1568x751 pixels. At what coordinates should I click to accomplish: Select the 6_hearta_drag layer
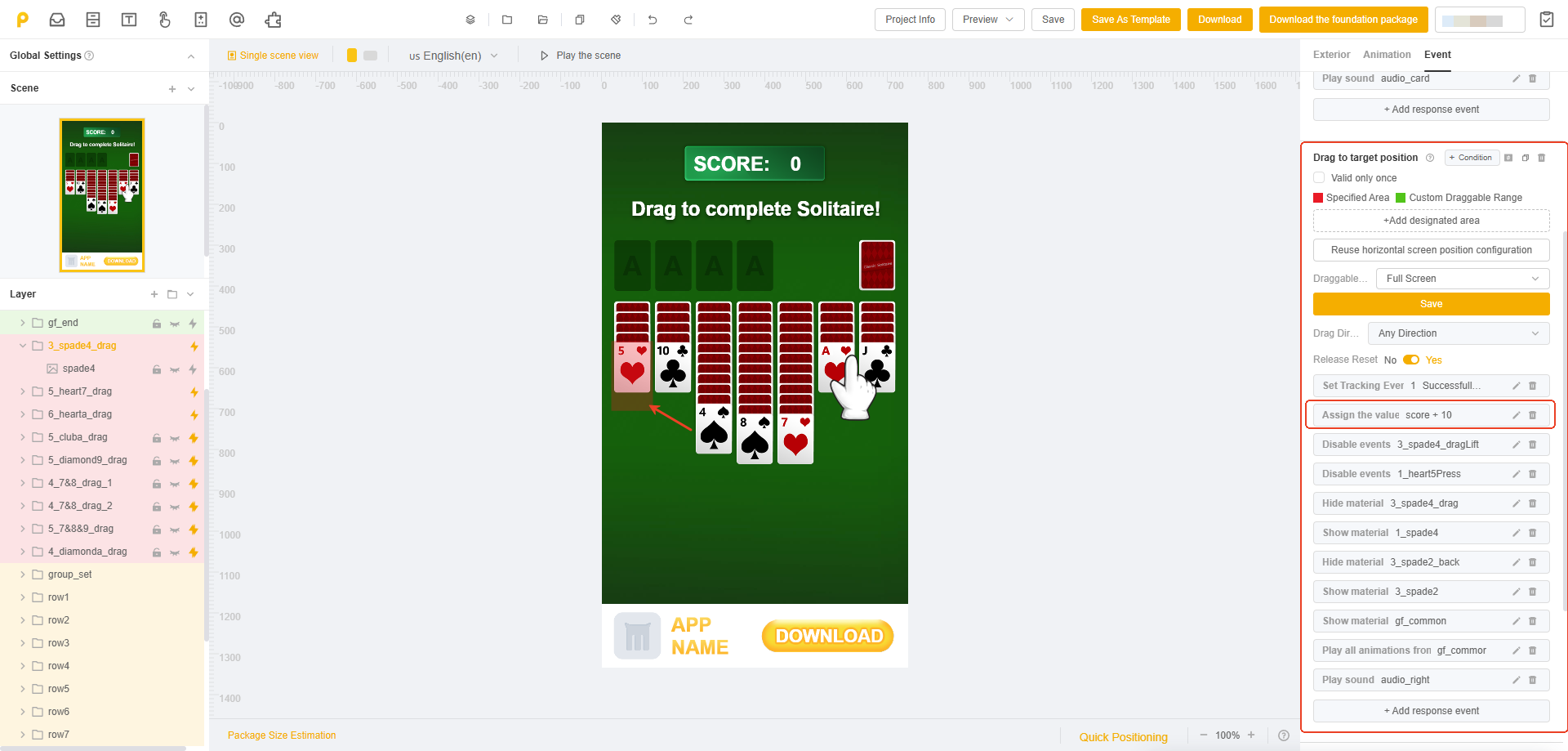(x=80, y=414)
